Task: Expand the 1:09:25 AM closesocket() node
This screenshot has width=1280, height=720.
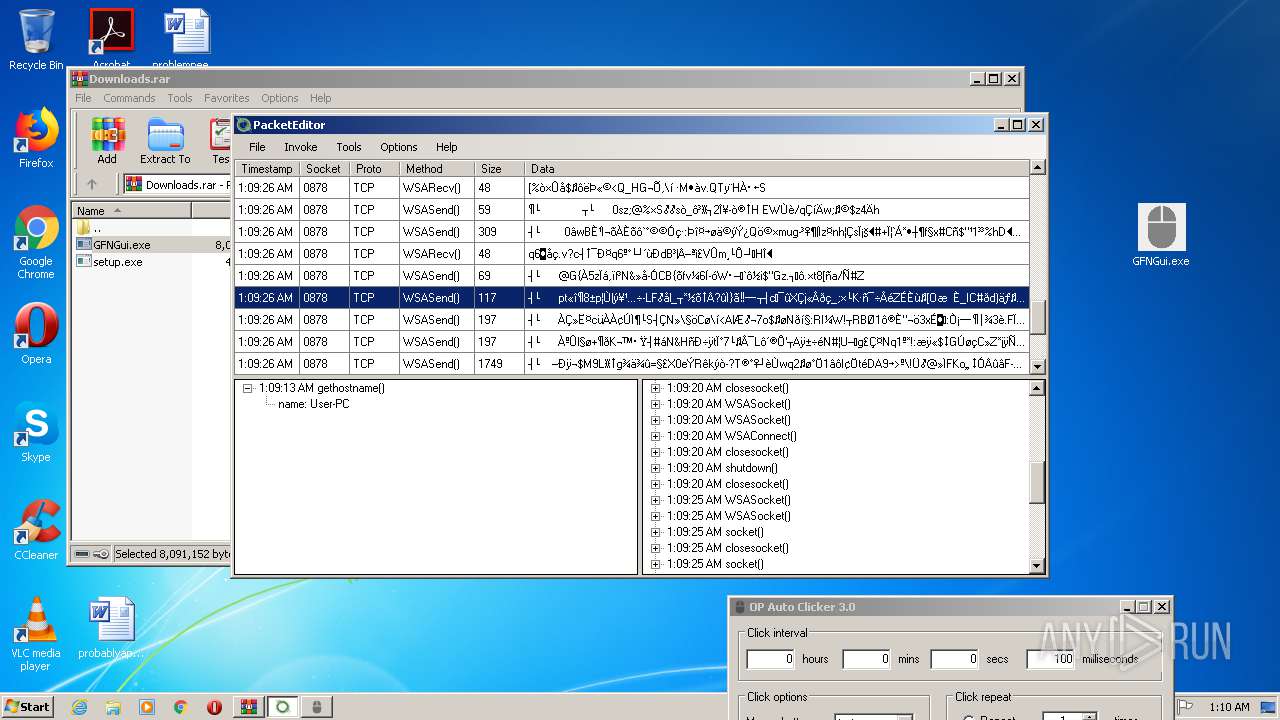Action: (x=656, y=548)
